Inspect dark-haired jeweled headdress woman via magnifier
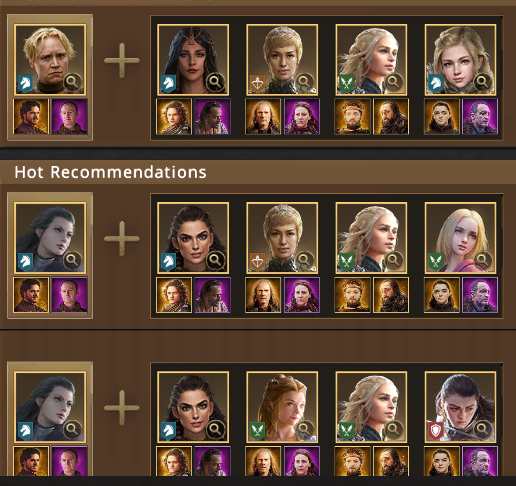 click(215, 82)
